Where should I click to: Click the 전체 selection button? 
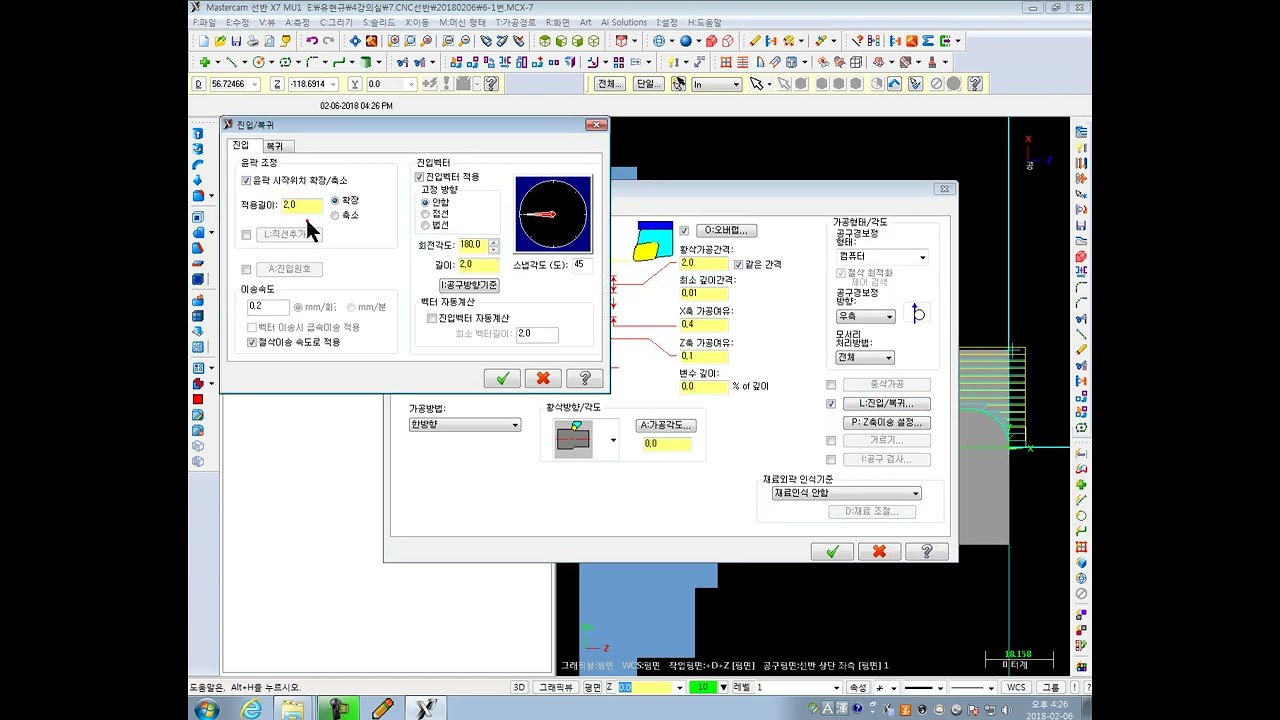click(x=609, y=84)
